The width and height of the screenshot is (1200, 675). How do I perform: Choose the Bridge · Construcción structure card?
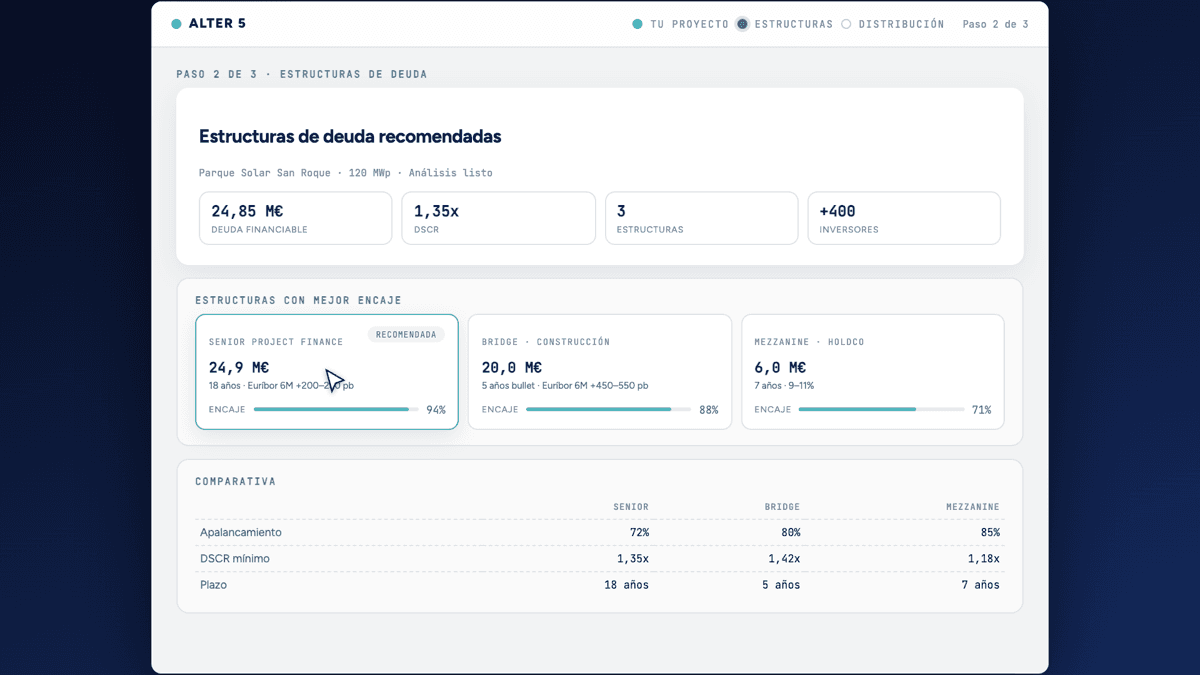click(x=600, y=372)
